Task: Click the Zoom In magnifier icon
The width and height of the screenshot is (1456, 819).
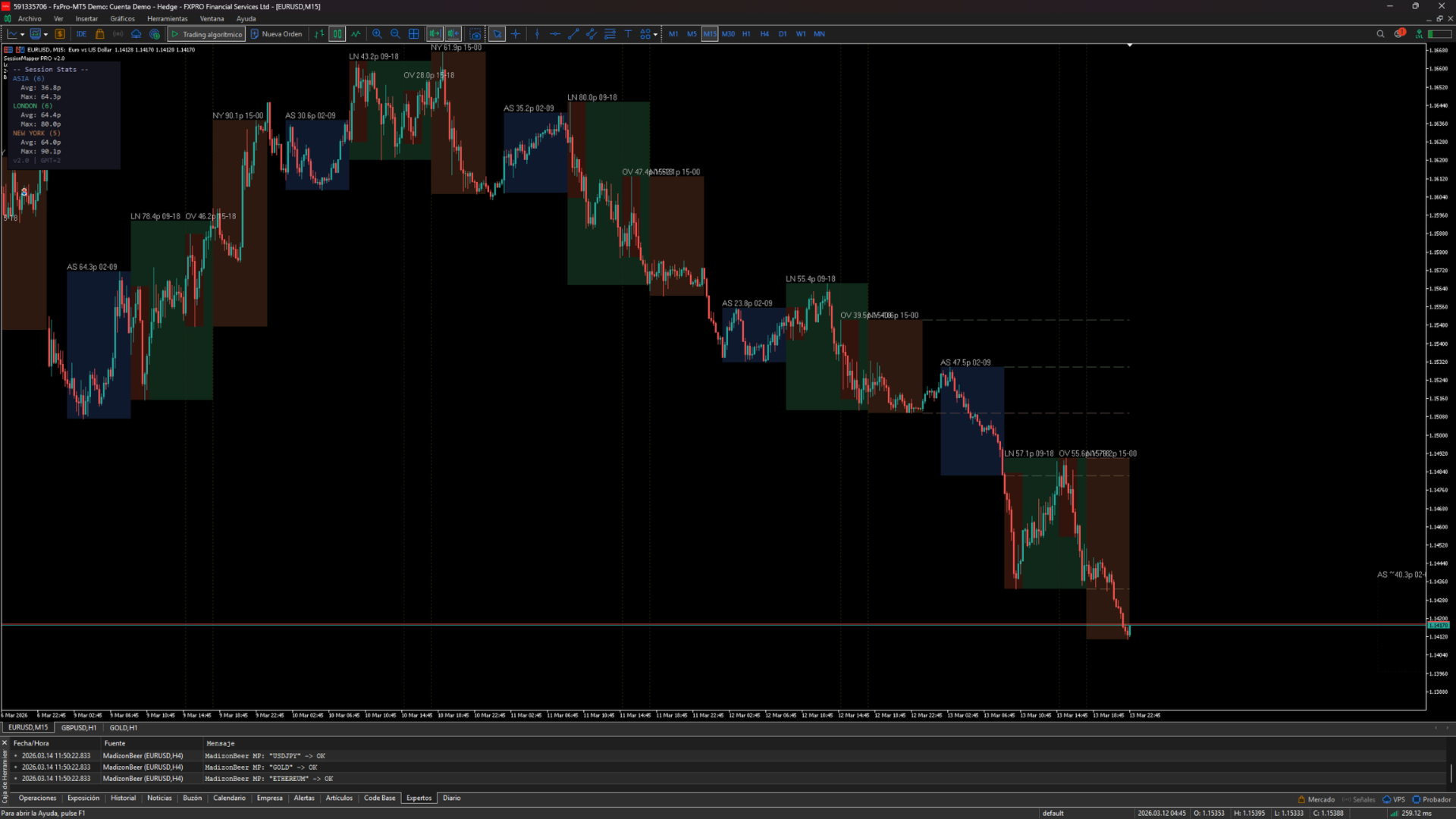Action: click(377, 34)
